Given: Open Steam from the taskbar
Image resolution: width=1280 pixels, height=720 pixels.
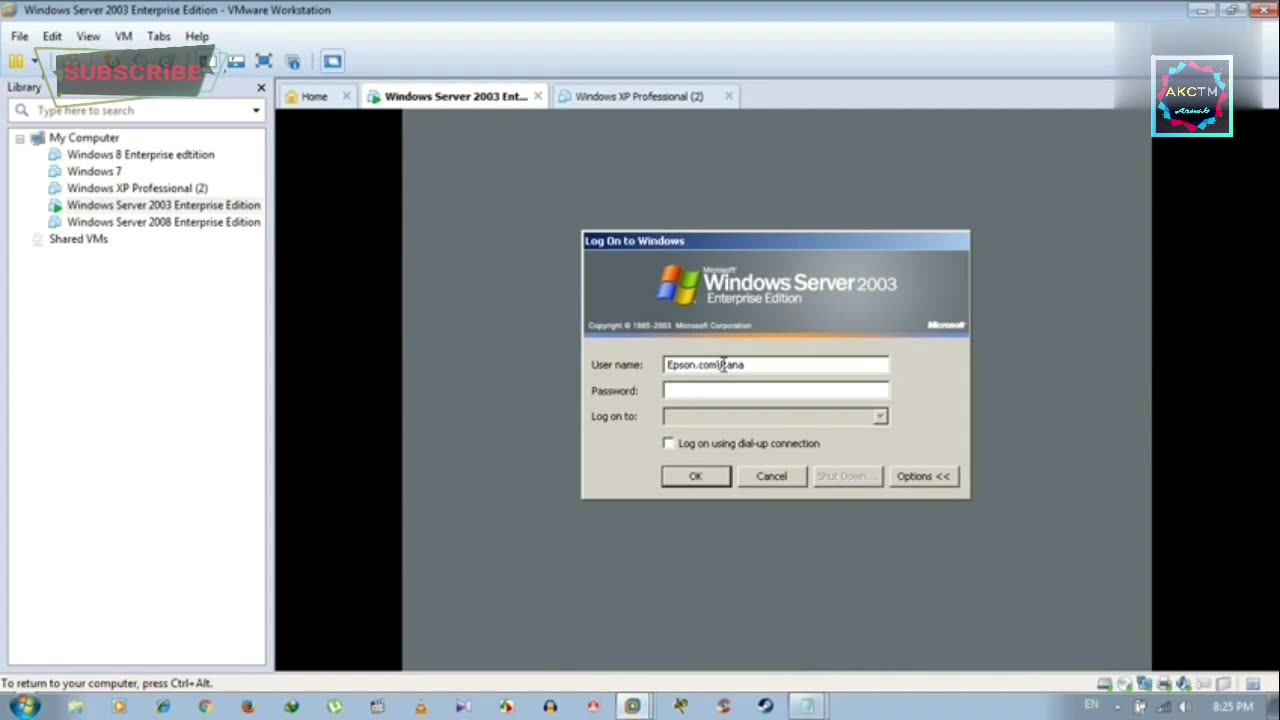Looking at the screenshot, I should pos(765,706).
